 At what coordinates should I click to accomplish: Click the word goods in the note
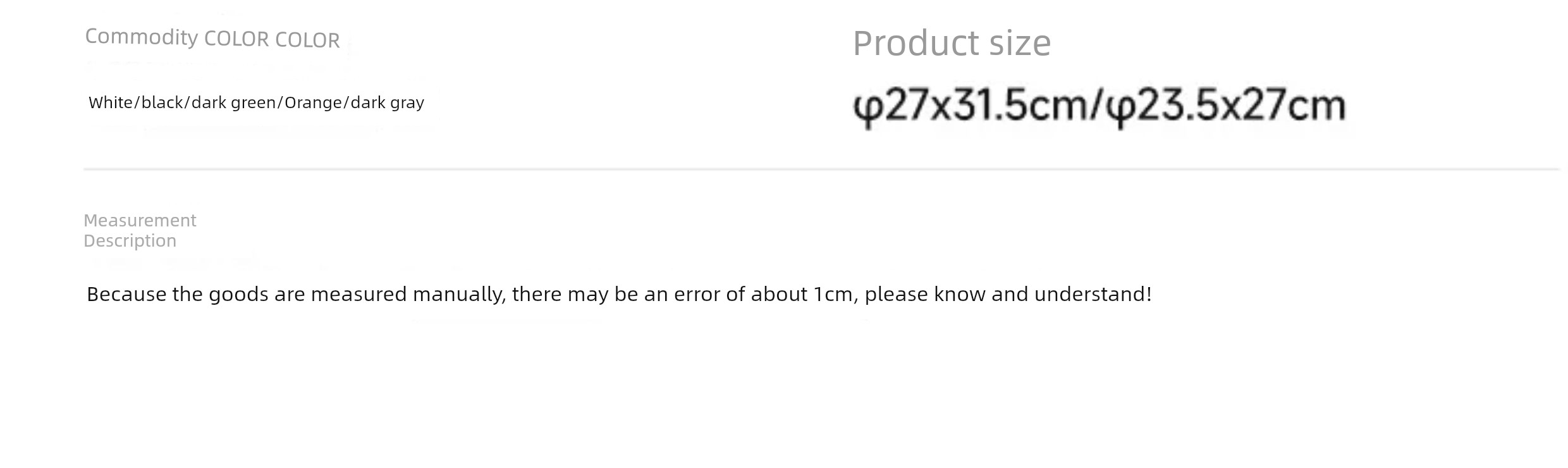point(238,295)
